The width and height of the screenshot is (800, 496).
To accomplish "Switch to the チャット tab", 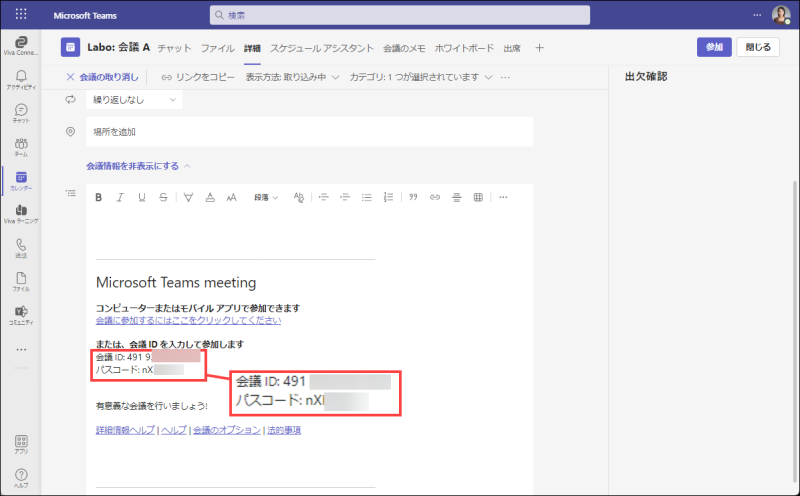I will 174,48.
